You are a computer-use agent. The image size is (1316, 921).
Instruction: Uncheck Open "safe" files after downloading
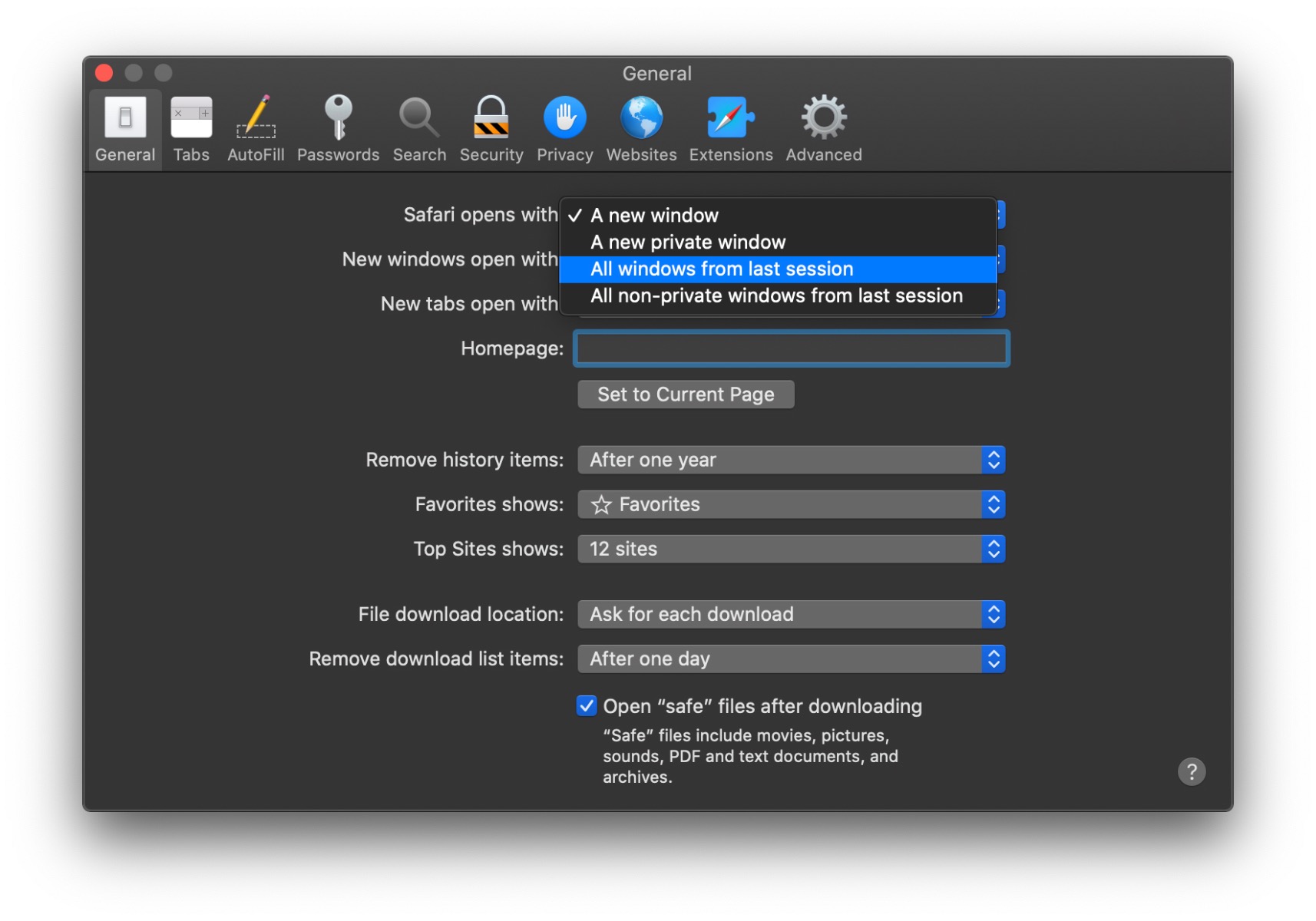(587, 705)
